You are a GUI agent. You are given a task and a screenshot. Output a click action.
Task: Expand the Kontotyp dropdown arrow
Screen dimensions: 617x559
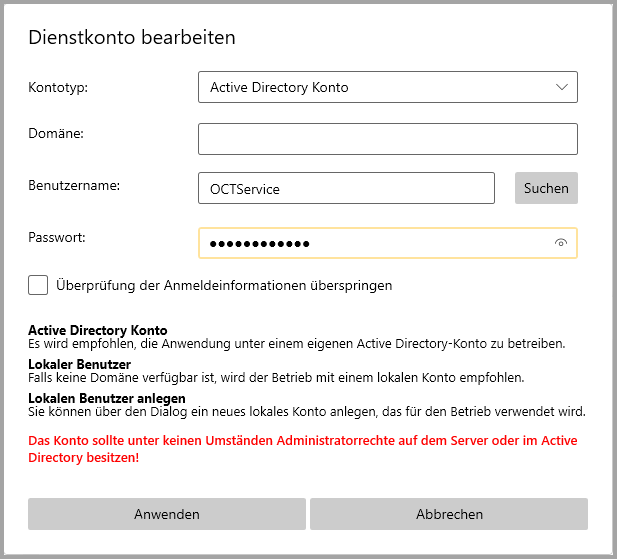[561, 87]
